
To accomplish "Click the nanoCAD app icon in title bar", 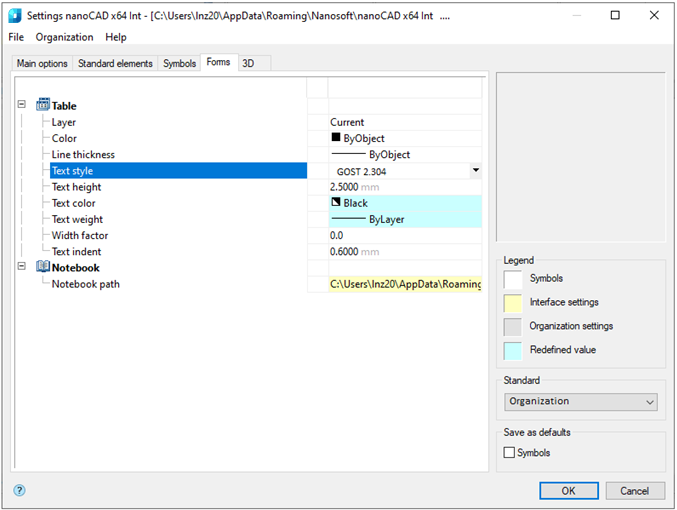I will coord(15,16).
